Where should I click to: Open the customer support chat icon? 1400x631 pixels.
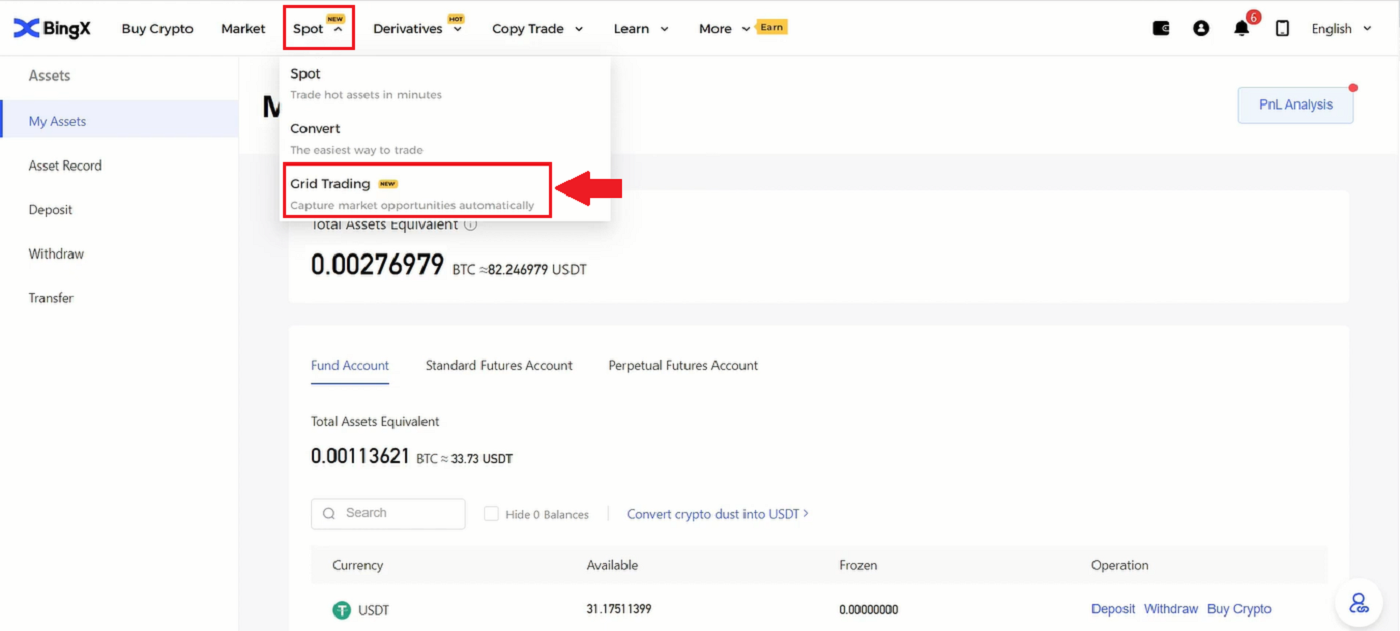click(x=1358, y=602)
